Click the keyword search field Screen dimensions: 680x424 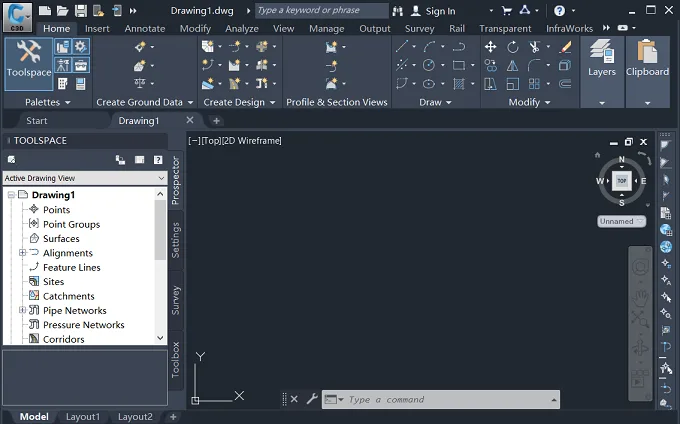(322, 10)
